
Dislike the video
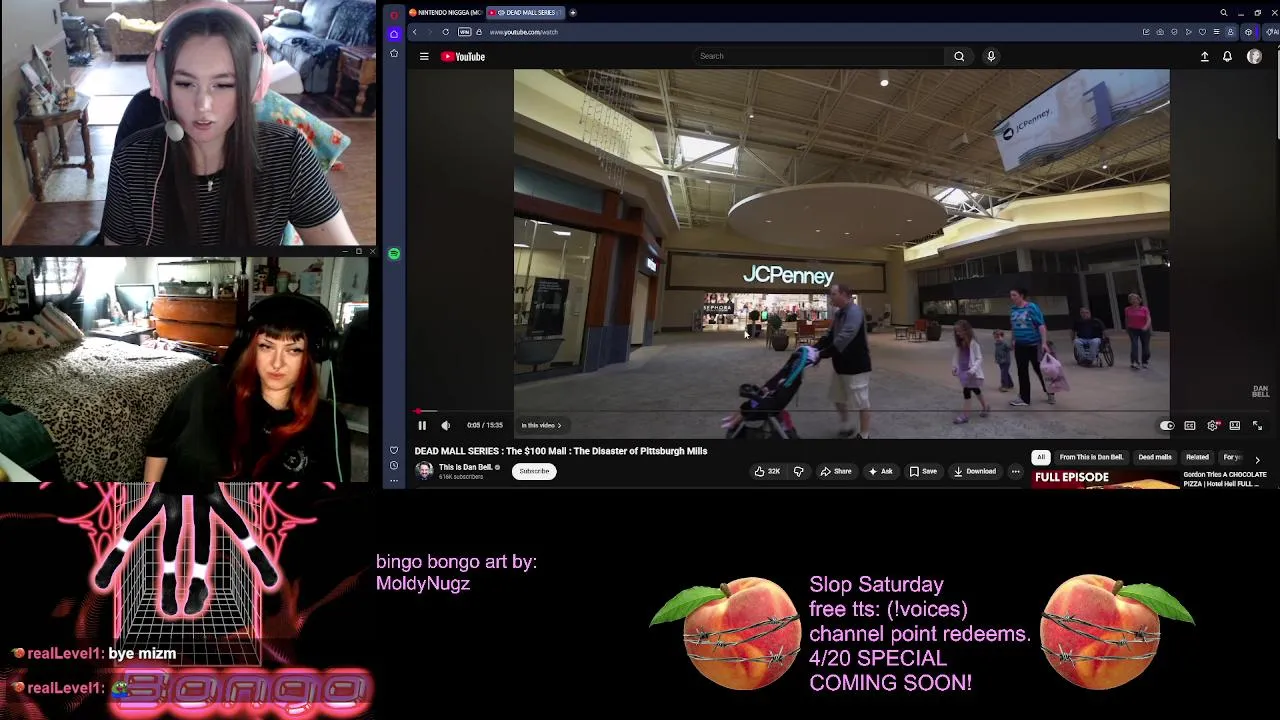[798, 471]
